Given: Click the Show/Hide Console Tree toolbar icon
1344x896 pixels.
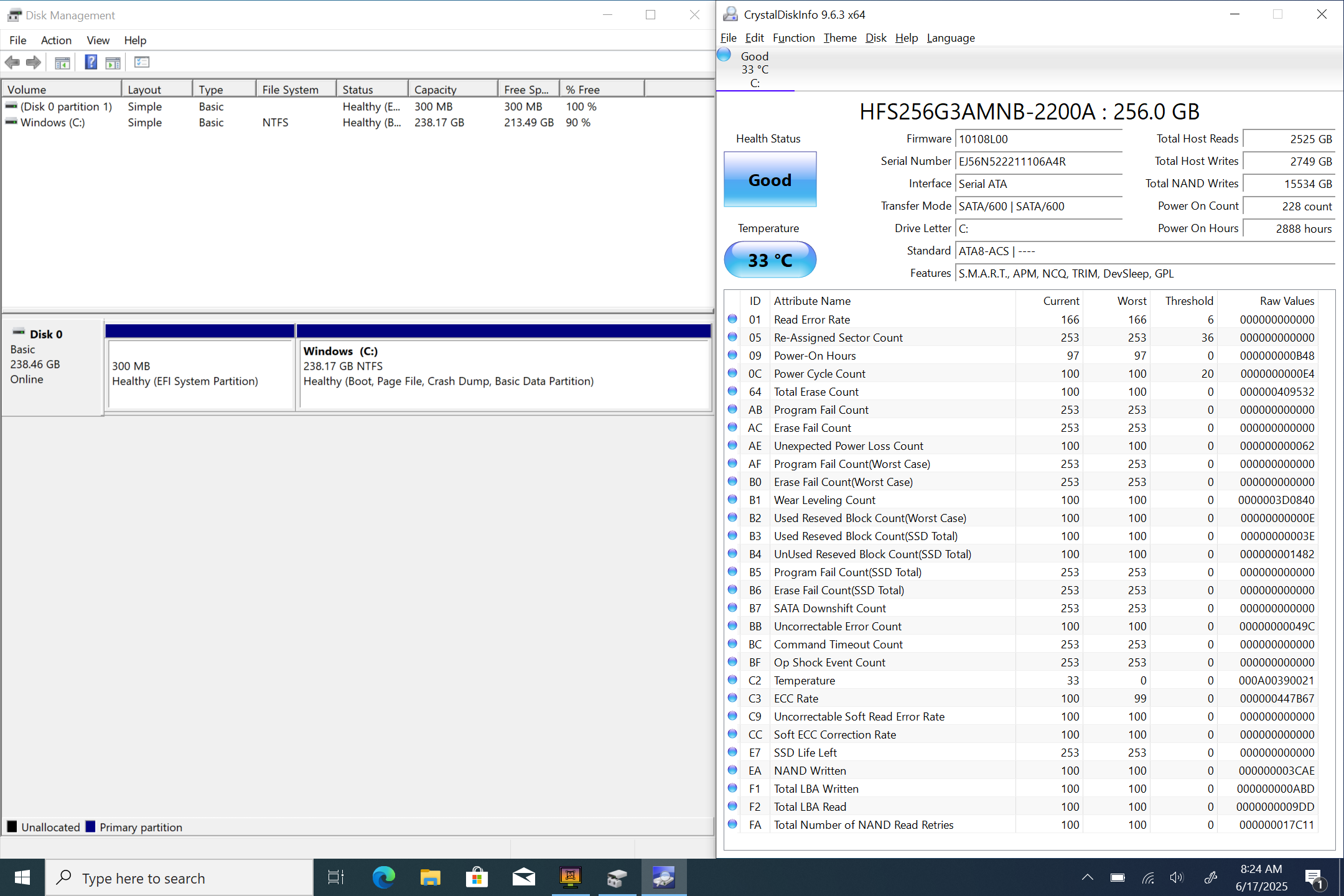Looking at the screenshot, I should tap(62, 62).
